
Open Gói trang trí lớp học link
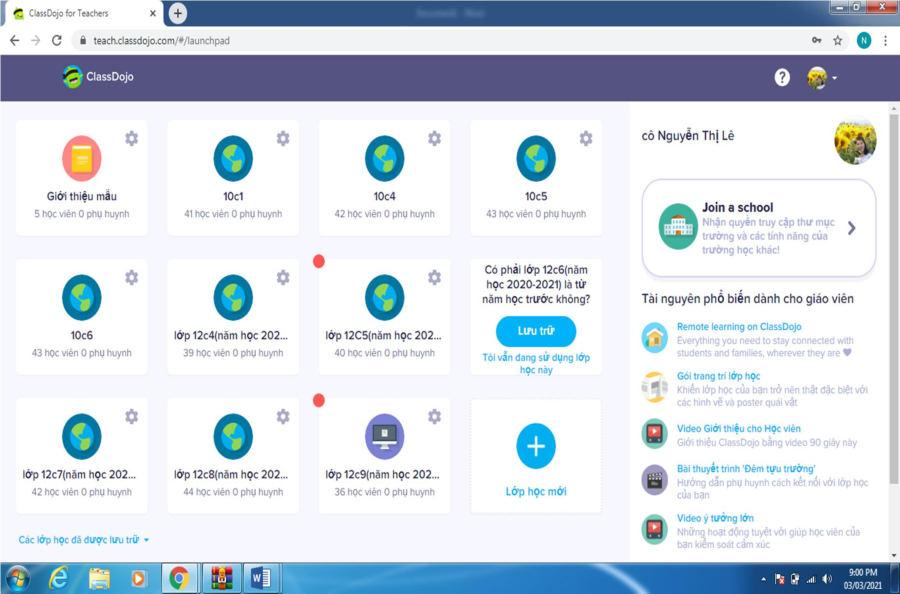click(719, 376)
